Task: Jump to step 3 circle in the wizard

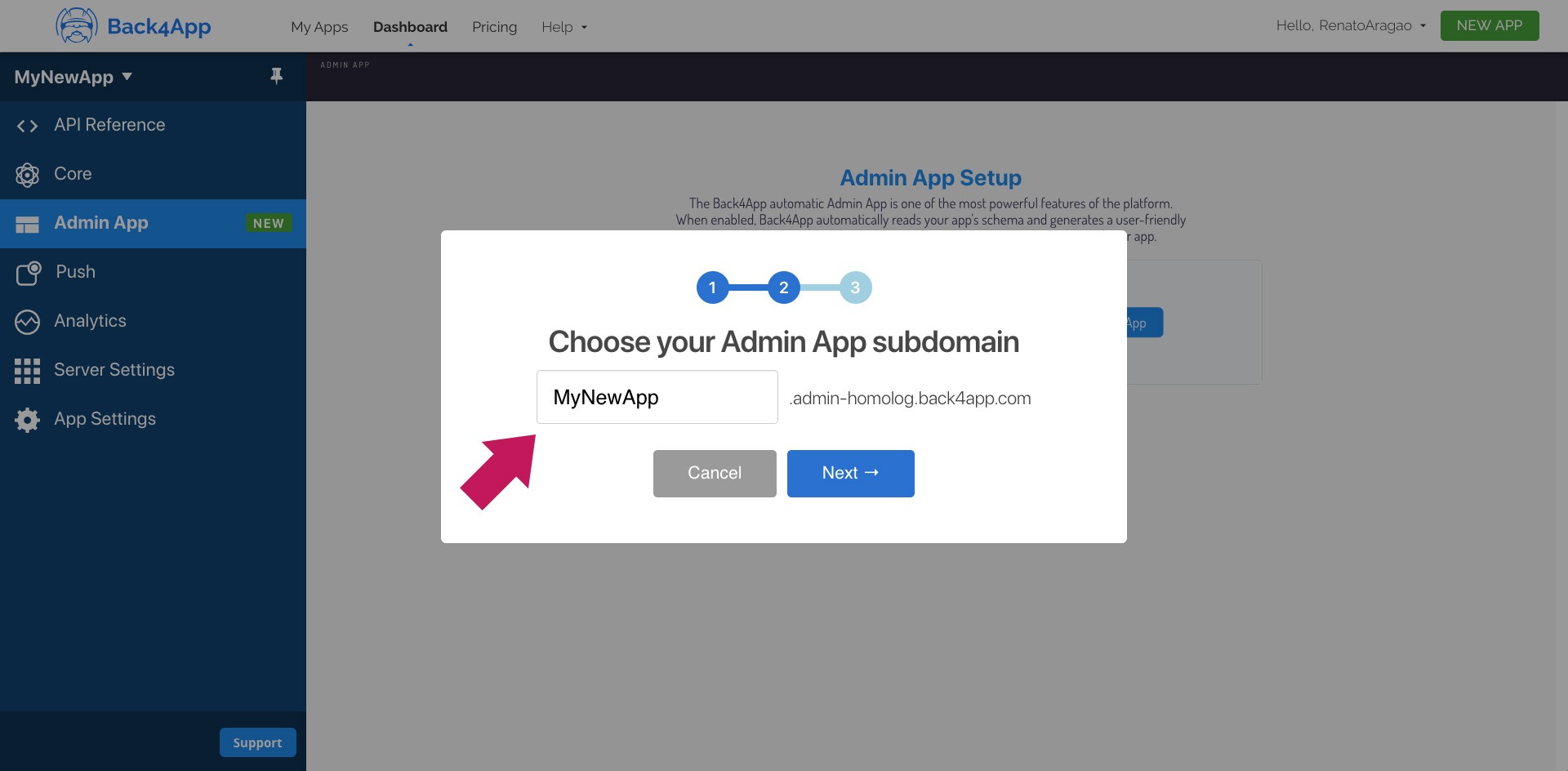Action: 856,287
